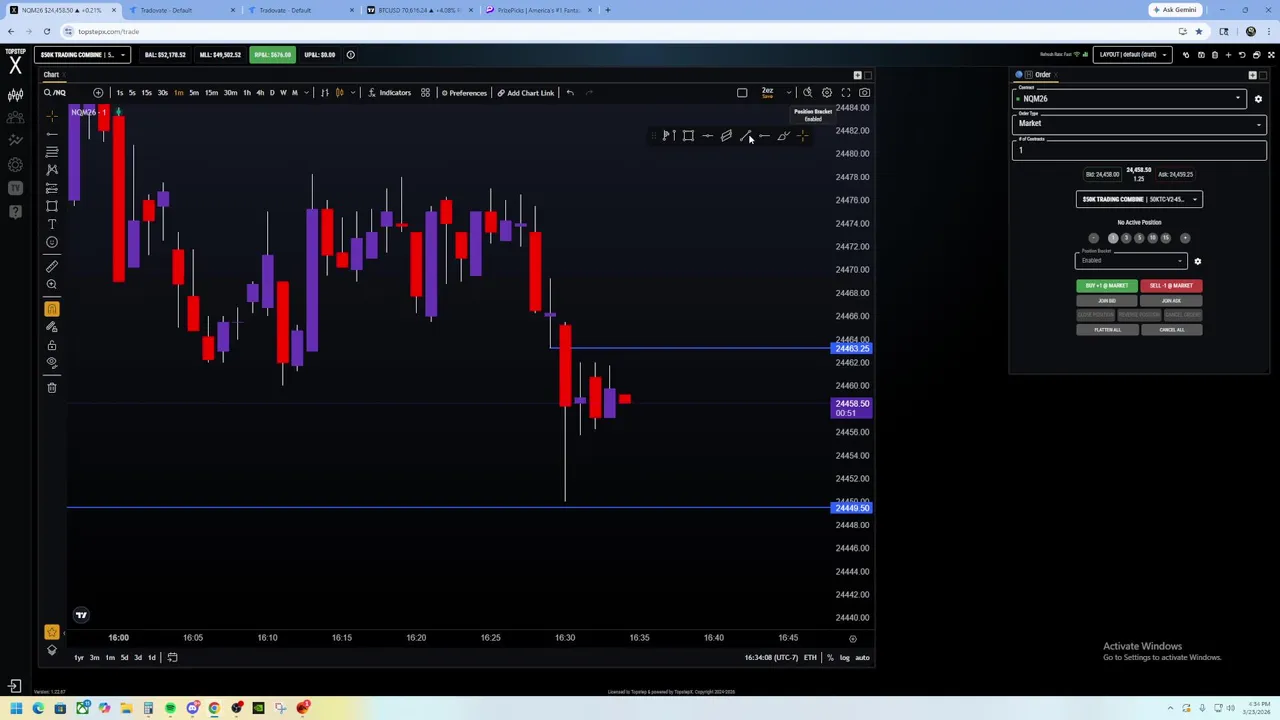Enter fullscreen chart mode
Screen dimensions: 1280x720
click(x=845, y=93)
